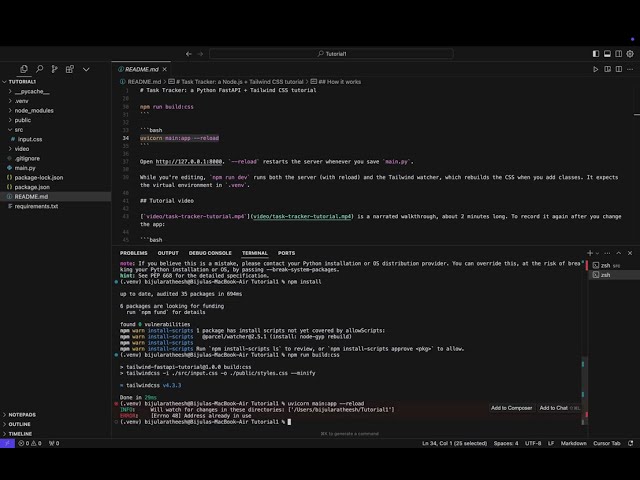Open editor more actions menu
Screen dimensions: 640x480
pos(630,69)
